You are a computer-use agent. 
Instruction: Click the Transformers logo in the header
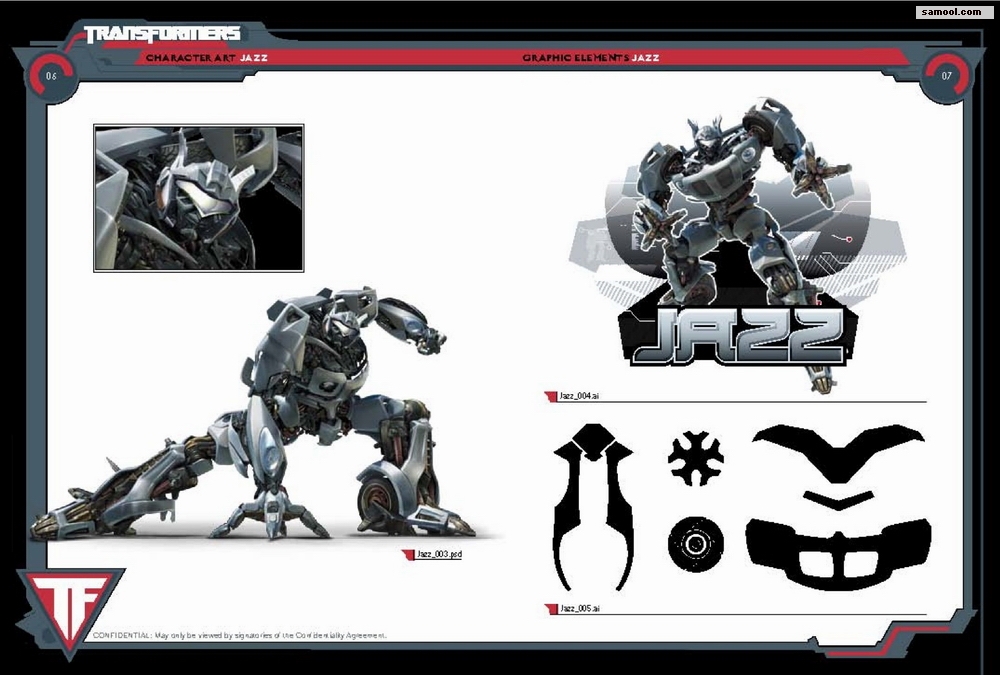tap(162, 34)
